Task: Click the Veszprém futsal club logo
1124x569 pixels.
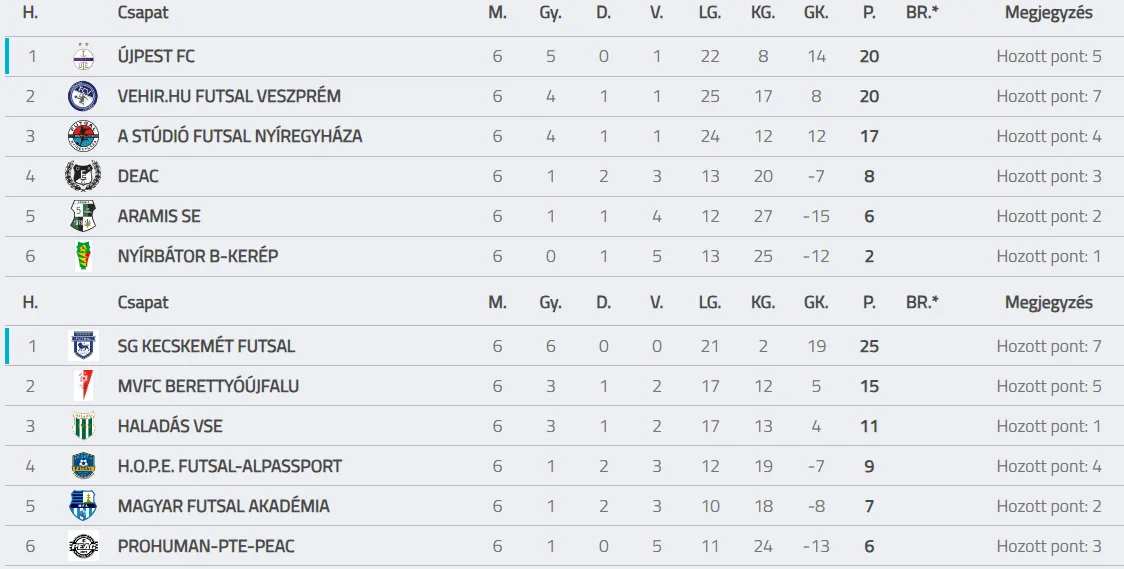Action: pyautogui.click(x=83, y=96)
